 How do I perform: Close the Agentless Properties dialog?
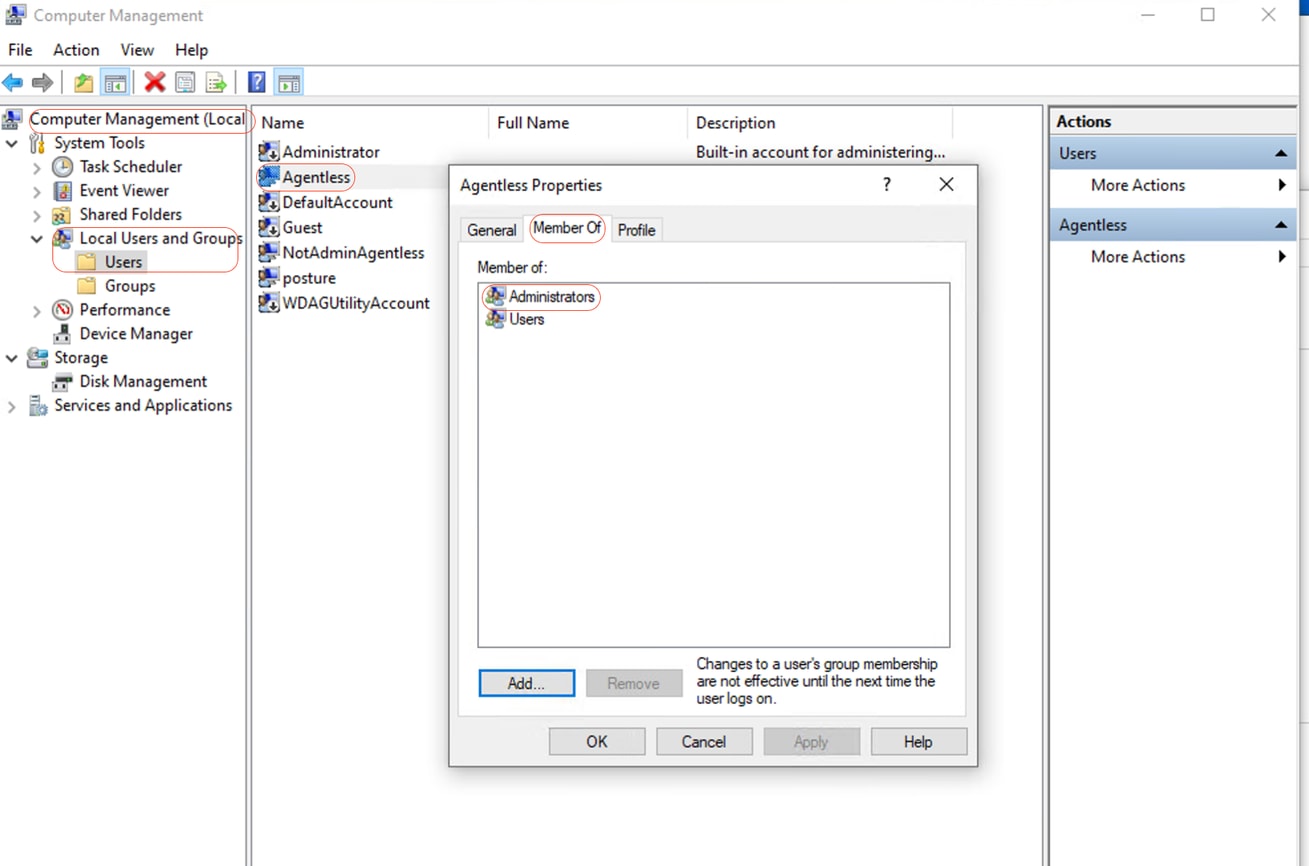946,184
